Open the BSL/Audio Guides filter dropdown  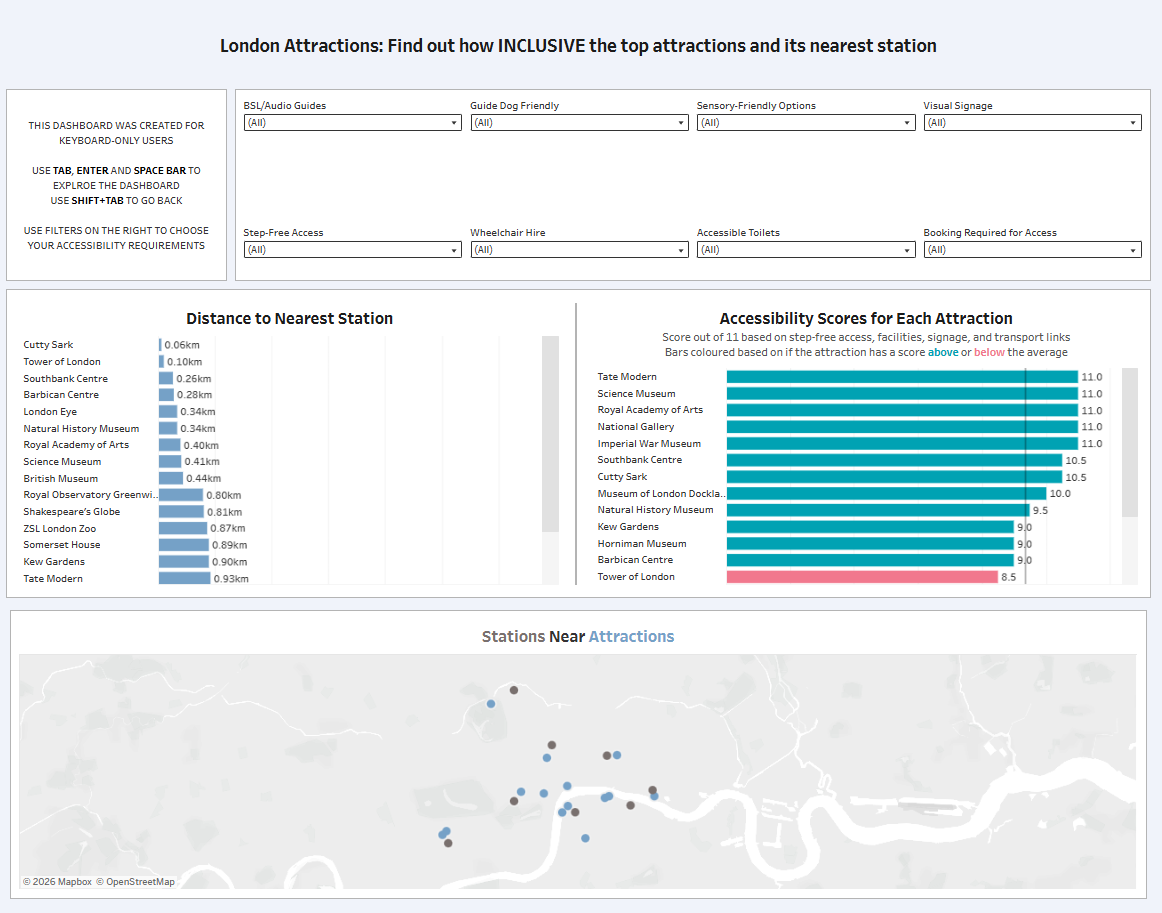tap(352, 123)
